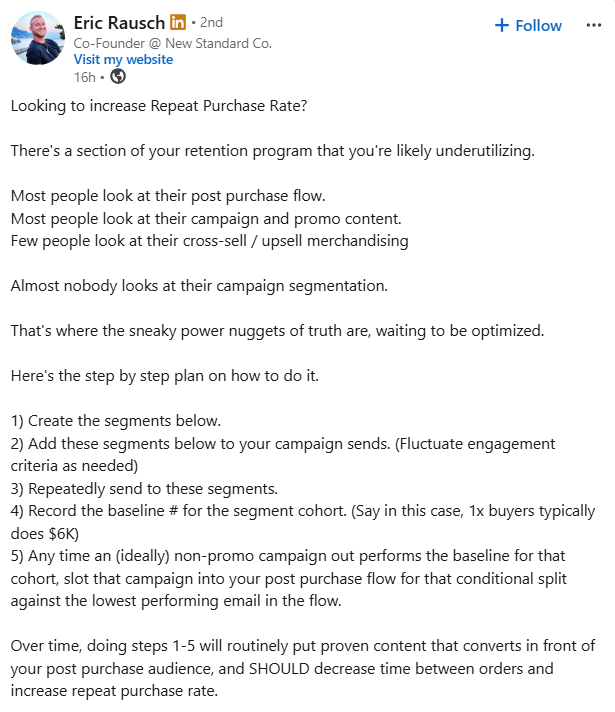Click the globe public visibility icon

[118, 77]
